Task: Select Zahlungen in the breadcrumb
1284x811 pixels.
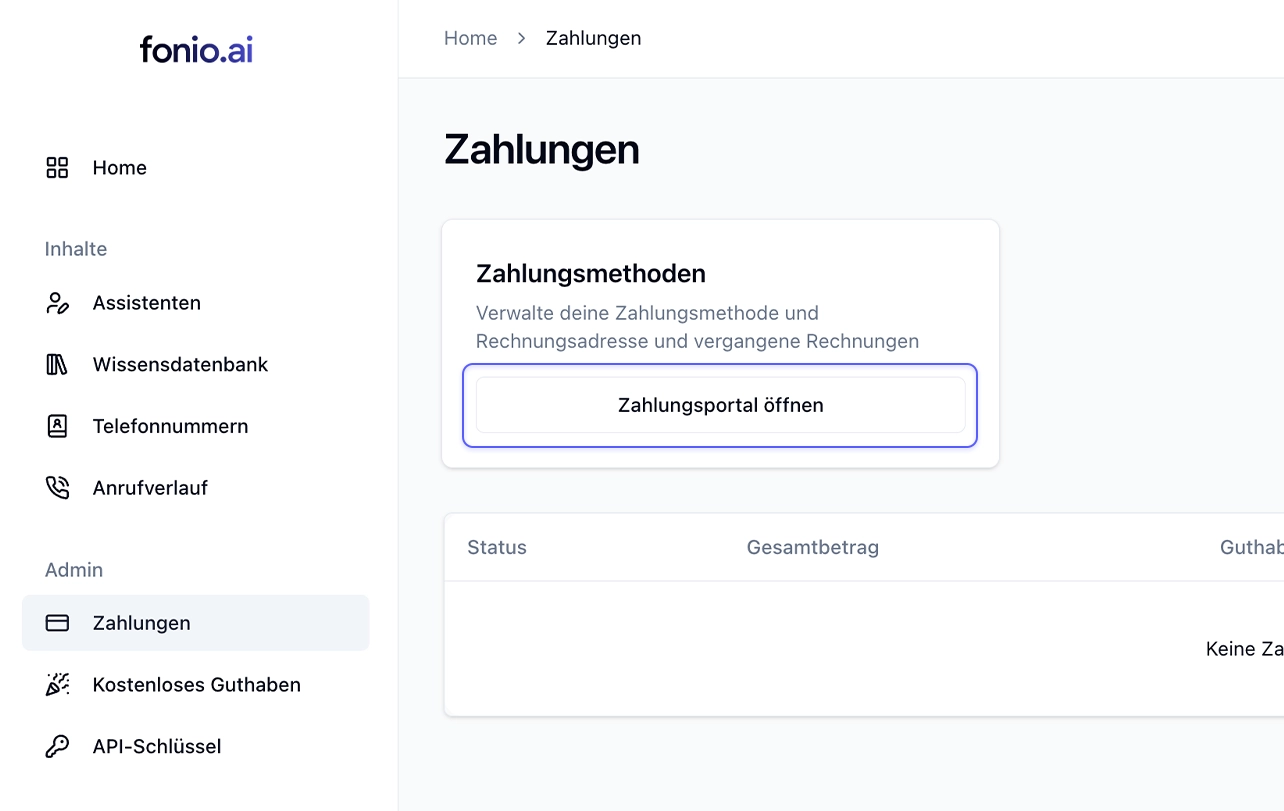Action: (x=593, y=38)
